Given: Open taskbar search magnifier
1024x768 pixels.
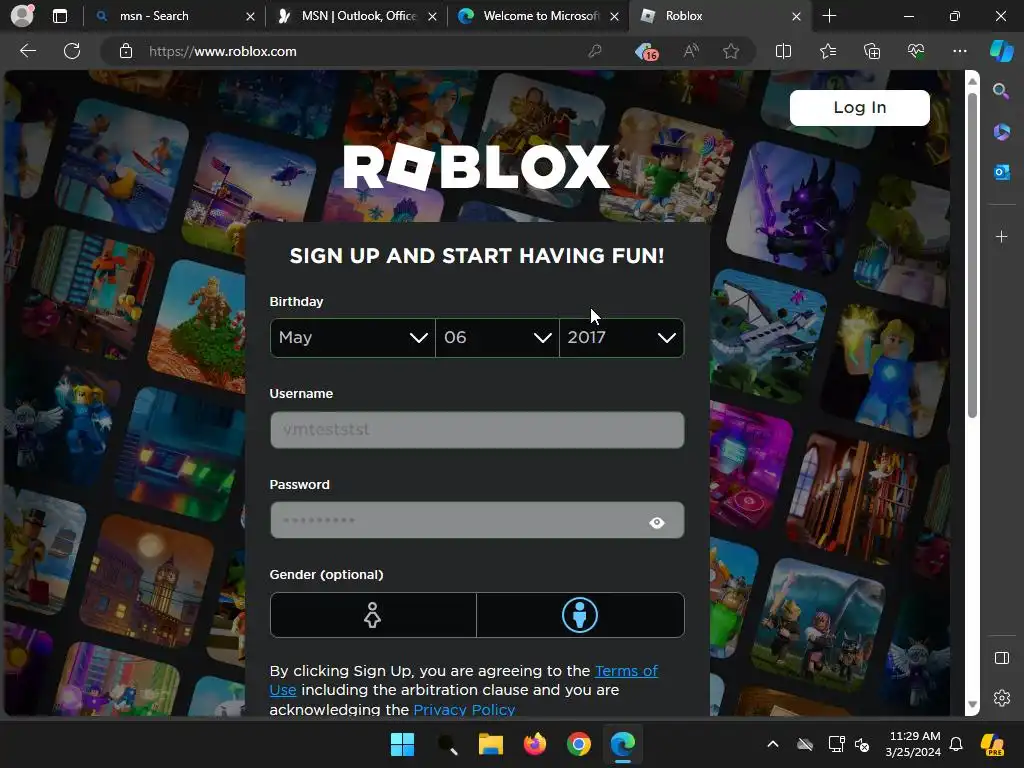Looking at the screenshot, I should click(x=447, y=744).
